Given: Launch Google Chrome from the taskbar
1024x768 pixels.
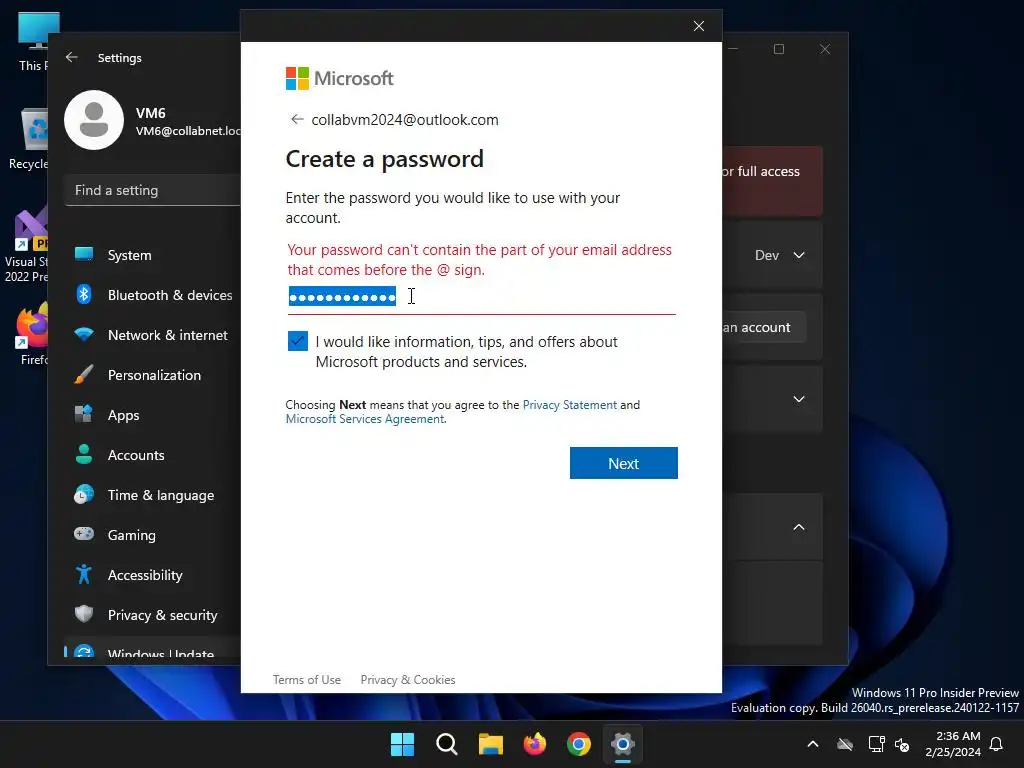Looking at the screenshot, I should coord(579,744).
